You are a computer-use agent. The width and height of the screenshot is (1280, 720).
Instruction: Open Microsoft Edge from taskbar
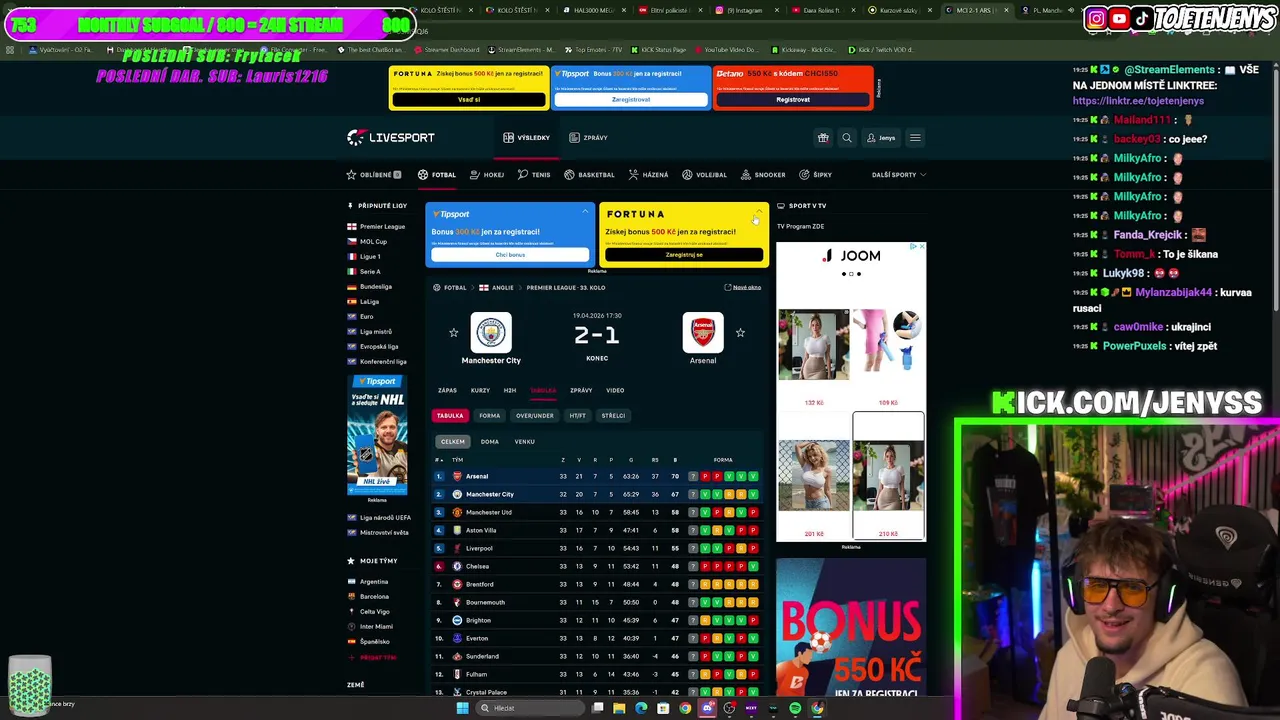click(641, 708)
